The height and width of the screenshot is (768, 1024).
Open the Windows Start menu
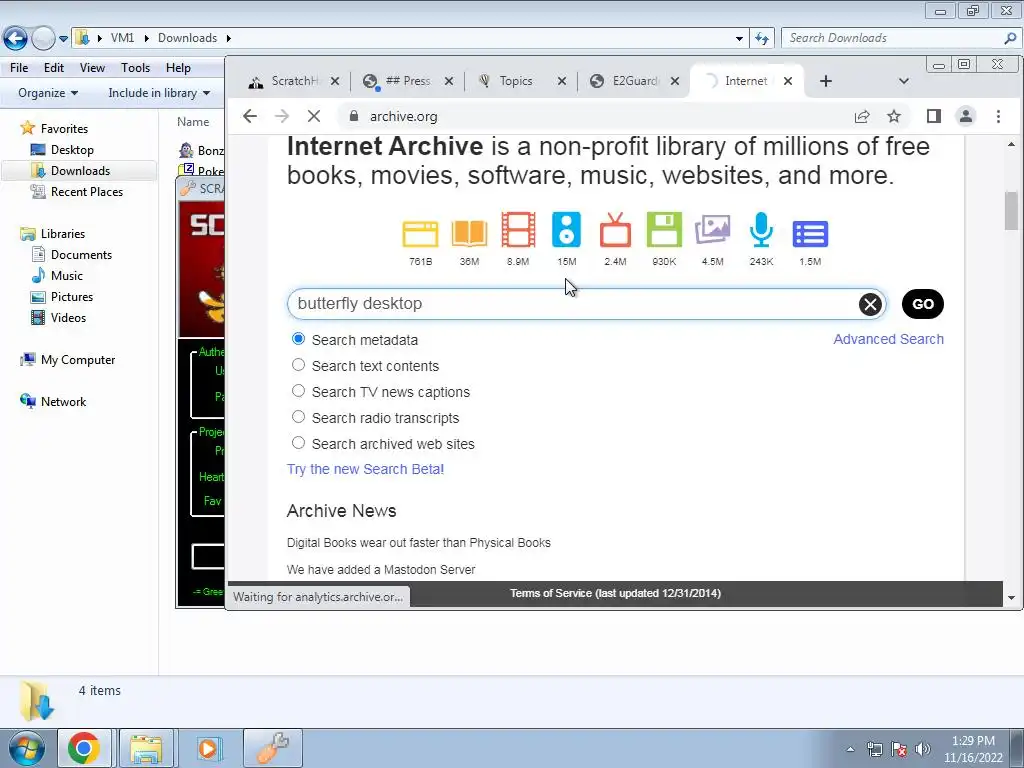[x=26, y=748]
